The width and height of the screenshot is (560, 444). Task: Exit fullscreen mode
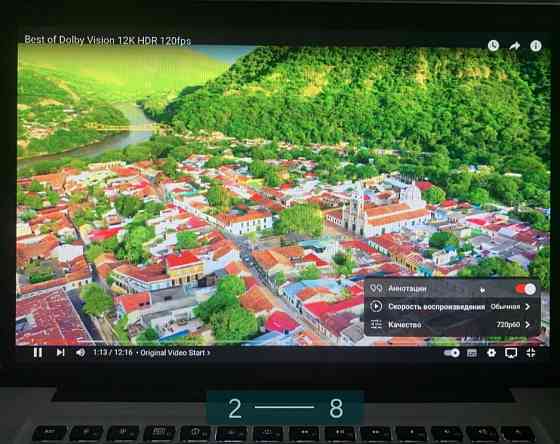click(531, 353)
